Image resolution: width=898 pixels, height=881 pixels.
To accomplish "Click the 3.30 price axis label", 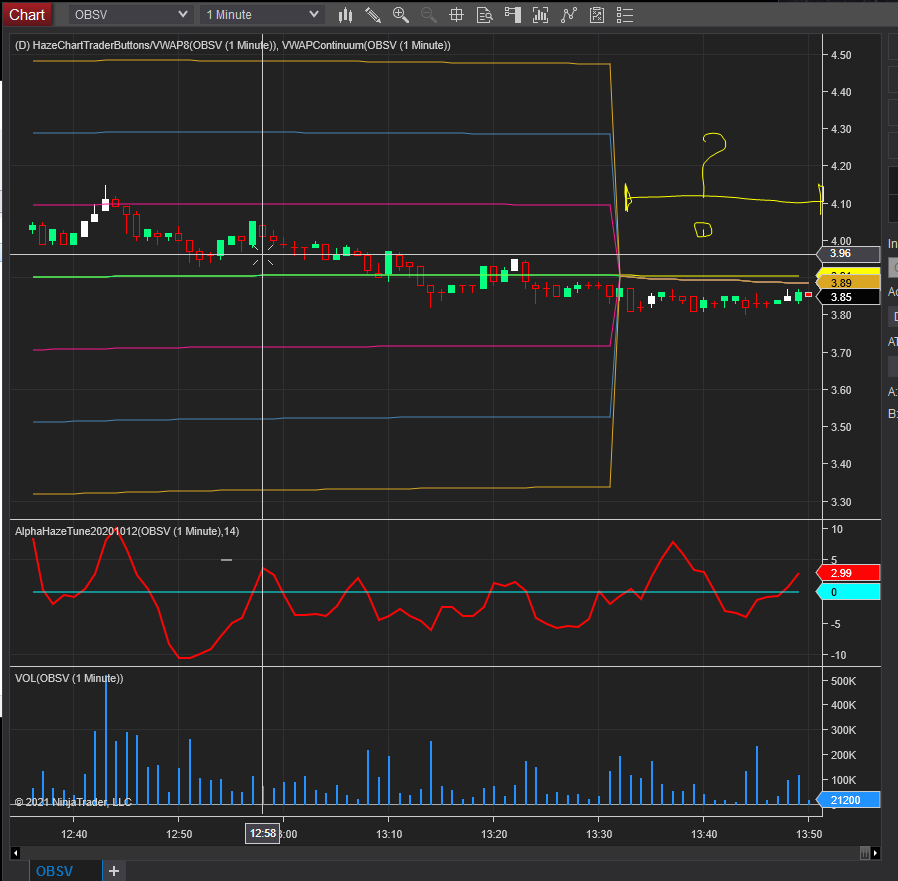I will (841, 502).
